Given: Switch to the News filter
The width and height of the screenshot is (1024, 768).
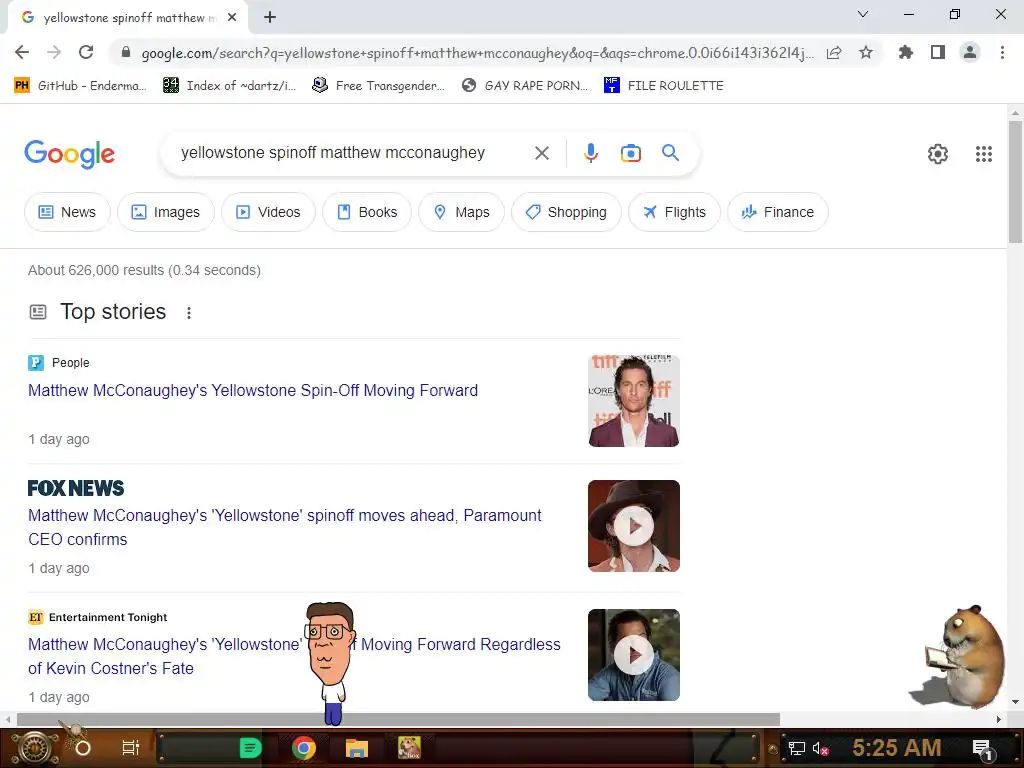Looking at the screenshot, I should tap(67, 212).
